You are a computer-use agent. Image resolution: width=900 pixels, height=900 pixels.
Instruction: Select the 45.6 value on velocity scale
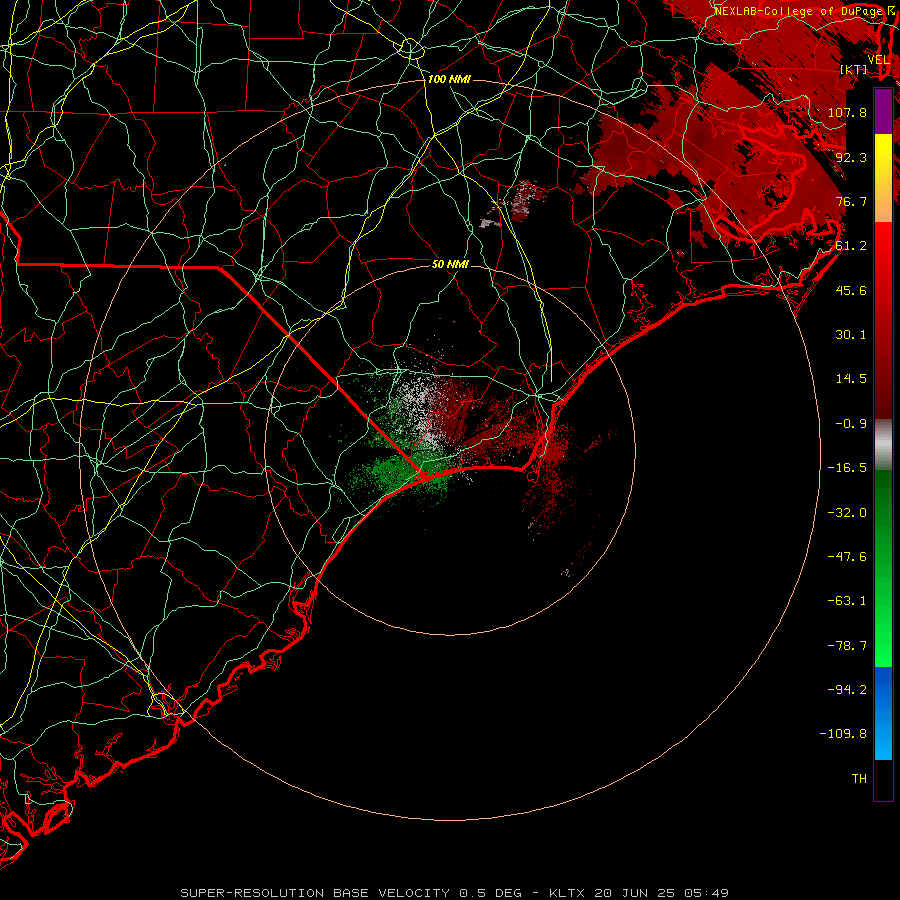851,290
